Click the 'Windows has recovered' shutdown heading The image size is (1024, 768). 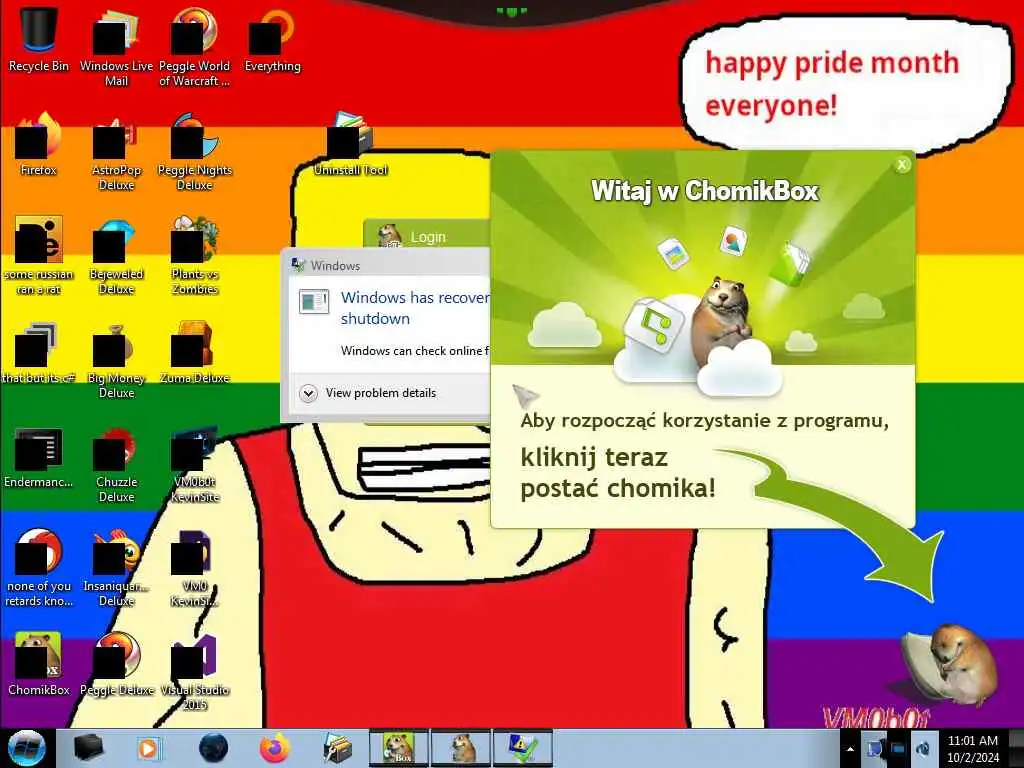tap(415, 308)
